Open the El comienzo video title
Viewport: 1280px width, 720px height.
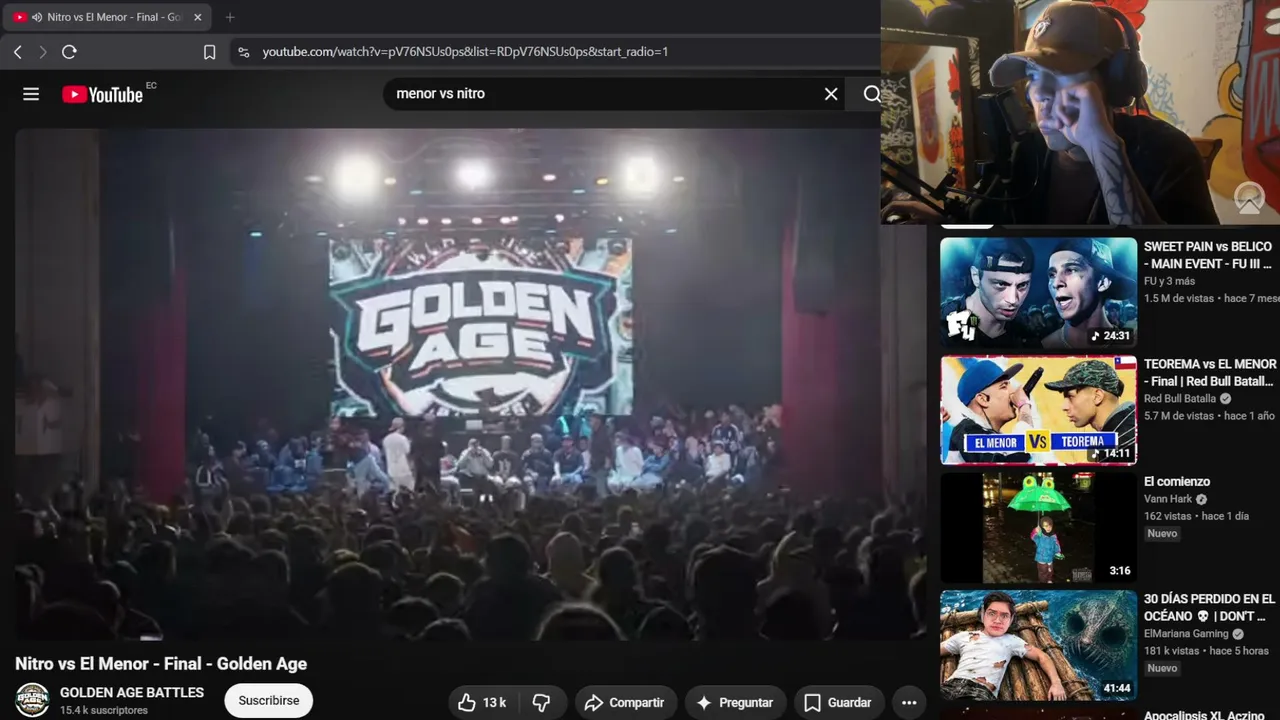tap(1177, 482)
